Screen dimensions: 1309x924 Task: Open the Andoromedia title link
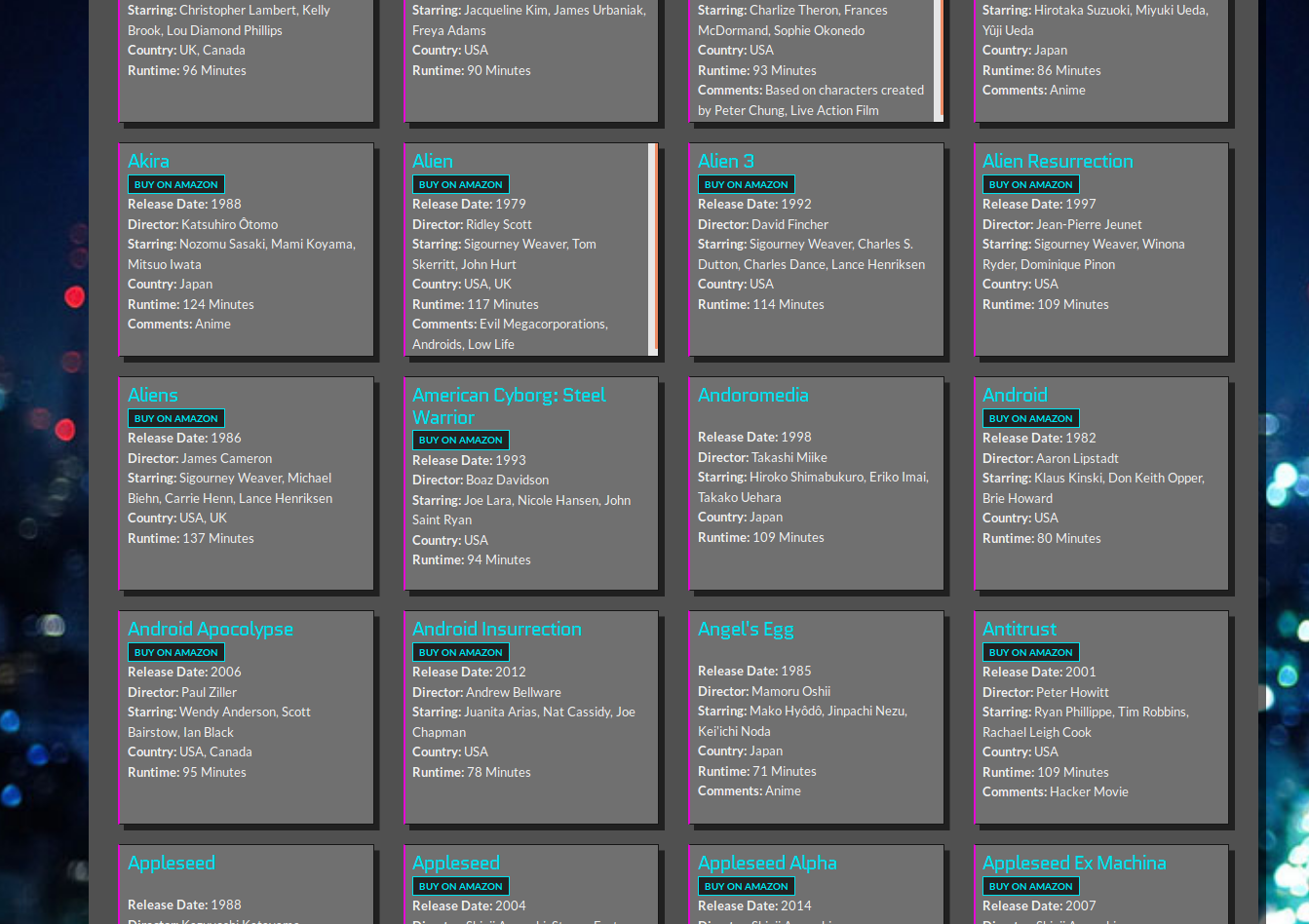(x=753, y=395)
